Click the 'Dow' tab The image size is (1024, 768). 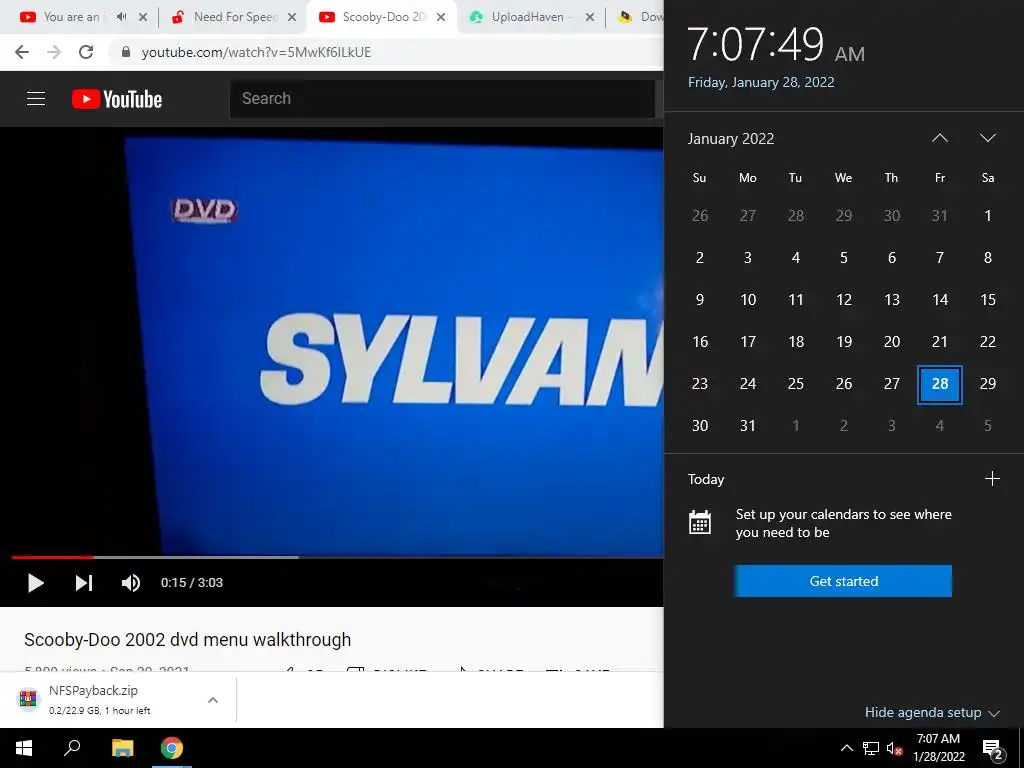(x=640, y=17)
